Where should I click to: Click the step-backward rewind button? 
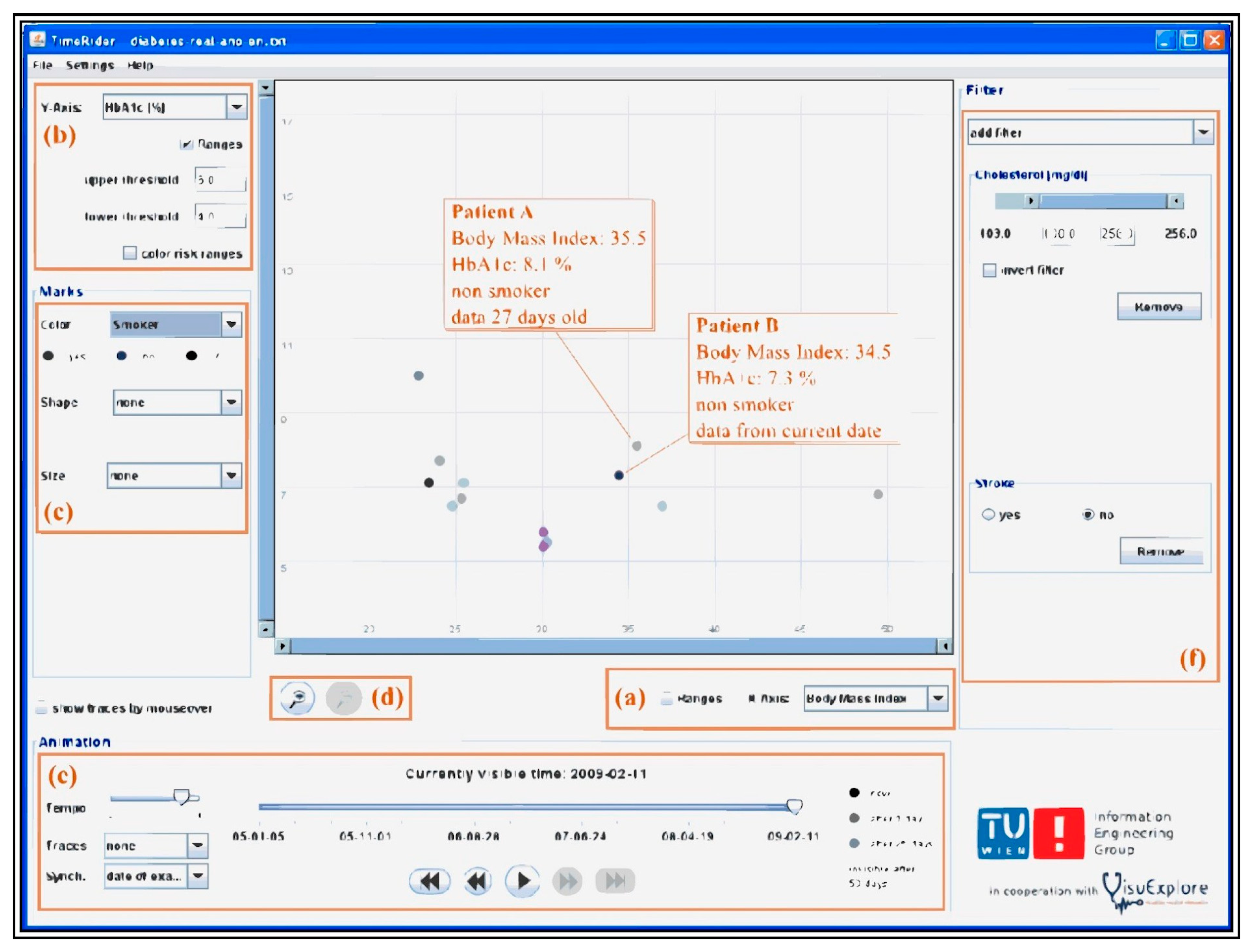[x=477, y=881]
